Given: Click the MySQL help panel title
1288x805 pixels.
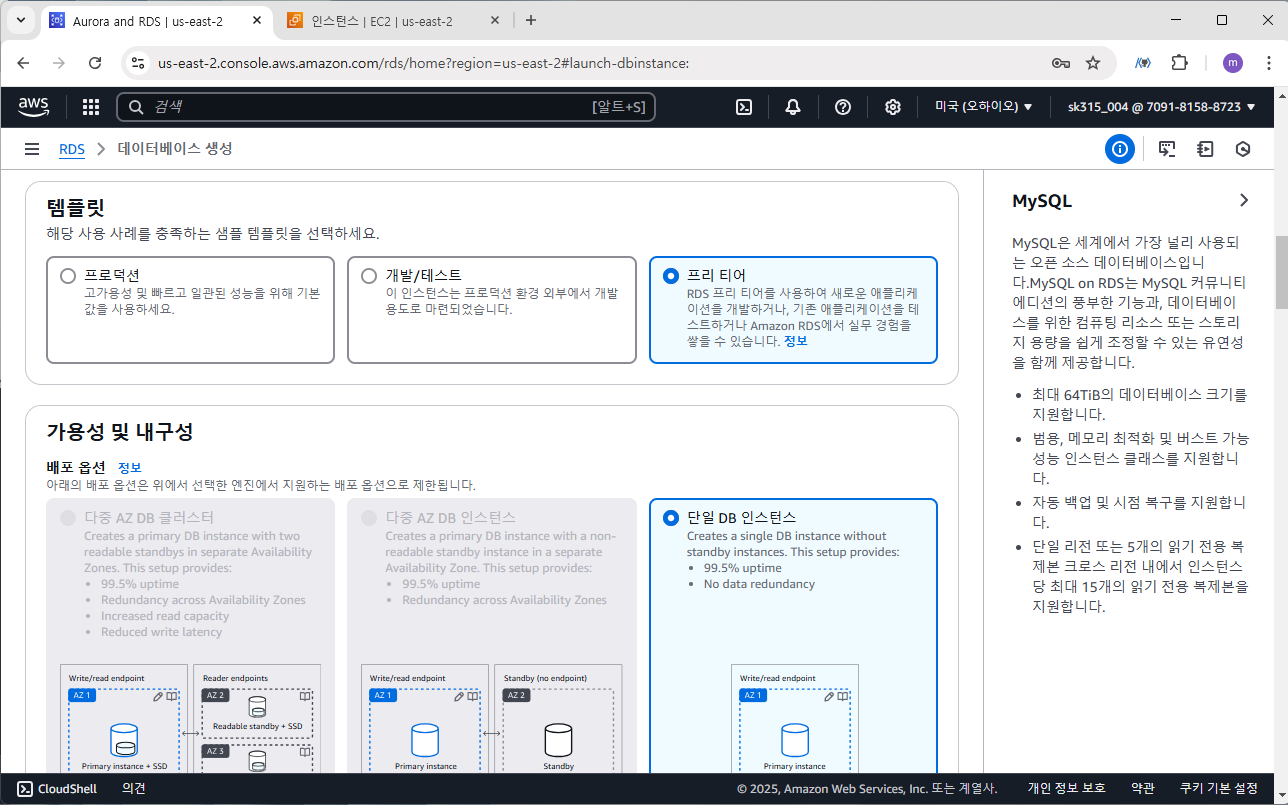Looking at the screenshot, I should click(1042, 201).
